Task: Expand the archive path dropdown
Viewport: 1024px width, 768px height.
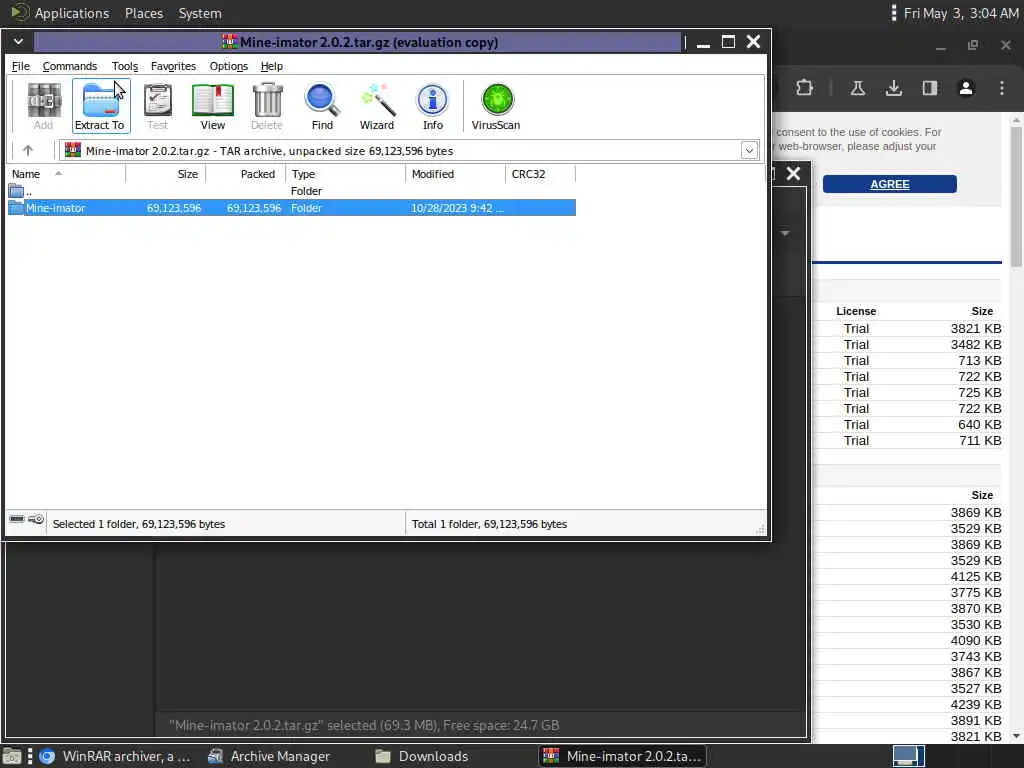Action: pos(749,150)
